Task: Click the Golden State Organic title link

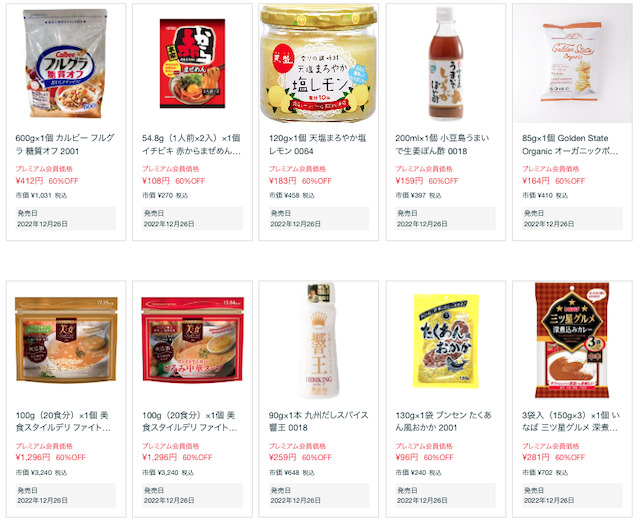Action: [x=570, y=144]
